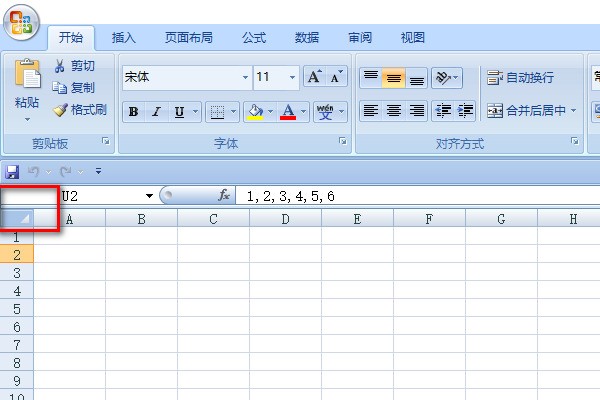This screenshot has height=400, width=600.
Task: Open alignment 对齐方式 dialog launcher
Action: 575,142
